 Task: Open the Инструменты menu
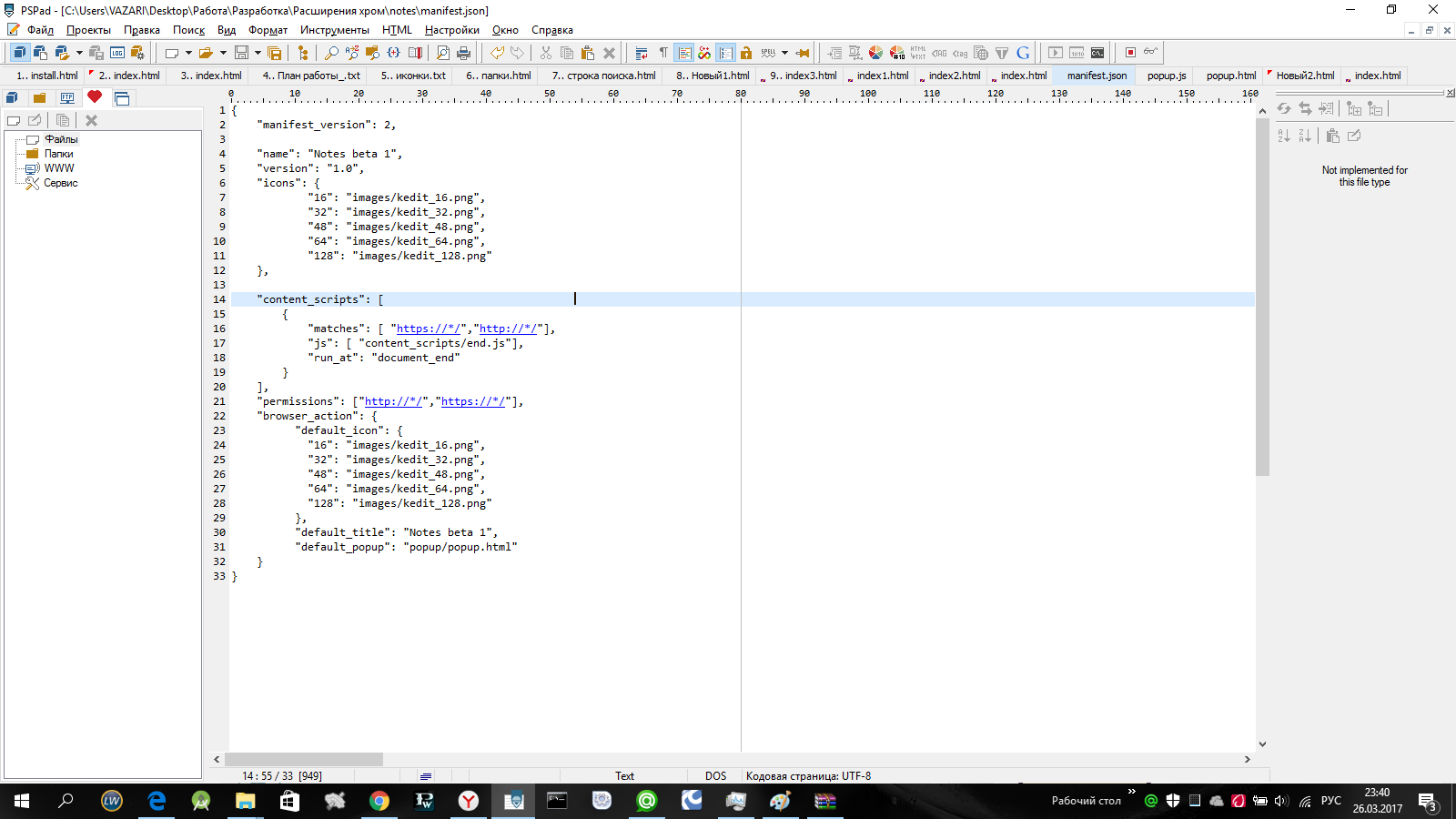point(335,30)
